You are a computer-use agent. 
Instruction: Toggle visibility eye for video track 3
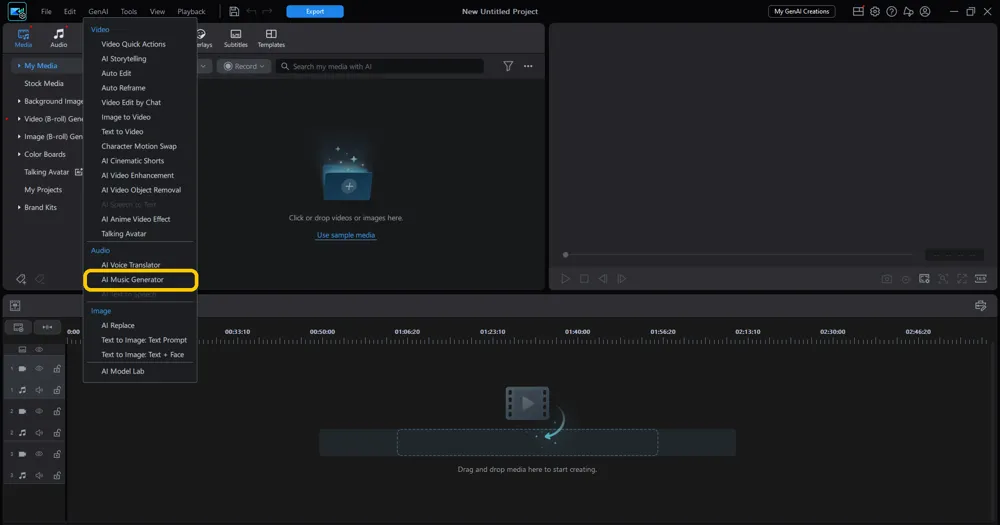point(39,454)
